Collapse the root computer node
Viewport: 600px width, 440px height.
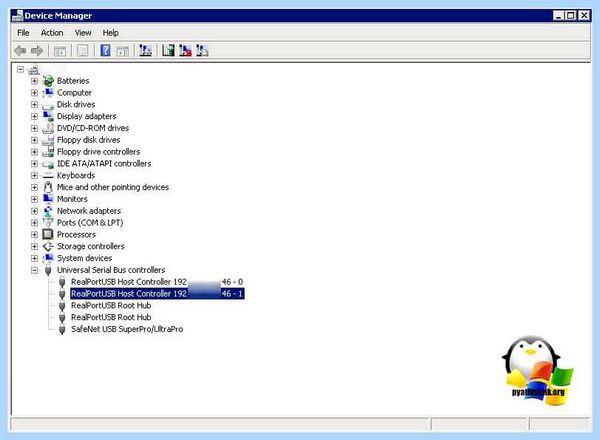[21, 69]
